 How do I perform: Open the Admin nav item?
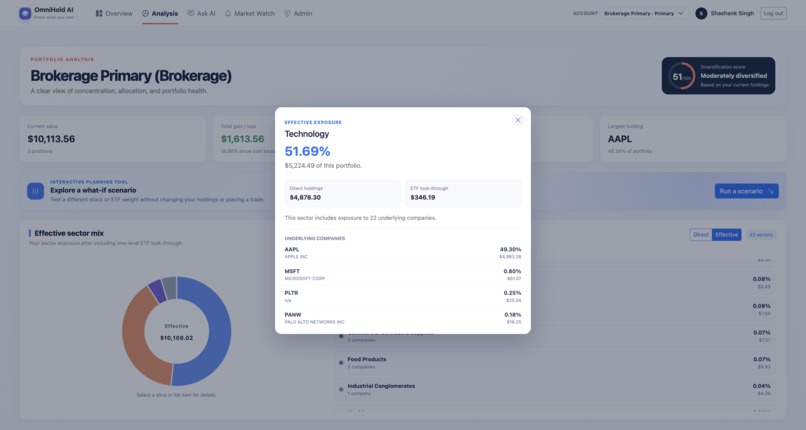tap(298, 13)
